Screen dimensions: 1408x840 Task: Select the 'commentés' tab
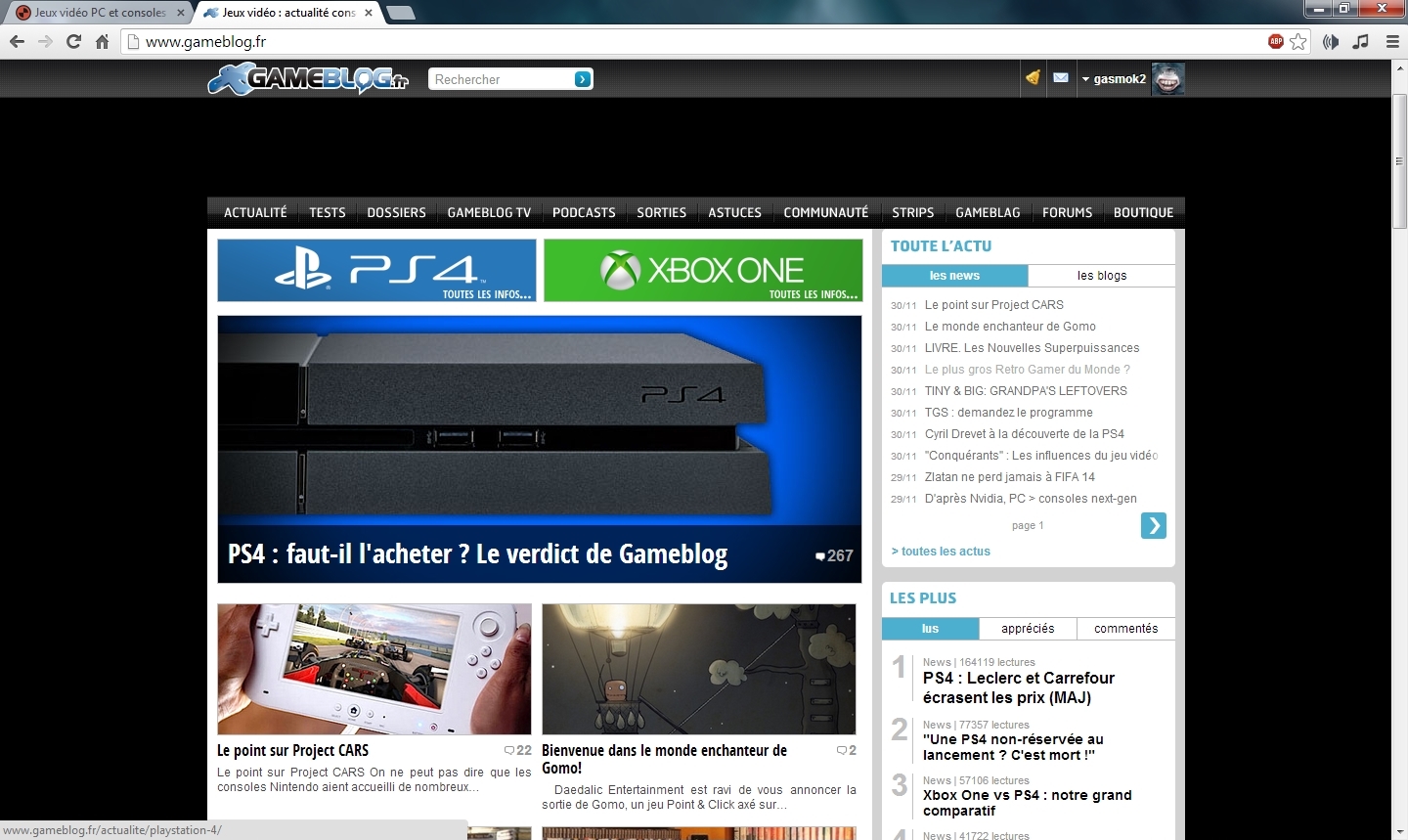[1126, 629]
